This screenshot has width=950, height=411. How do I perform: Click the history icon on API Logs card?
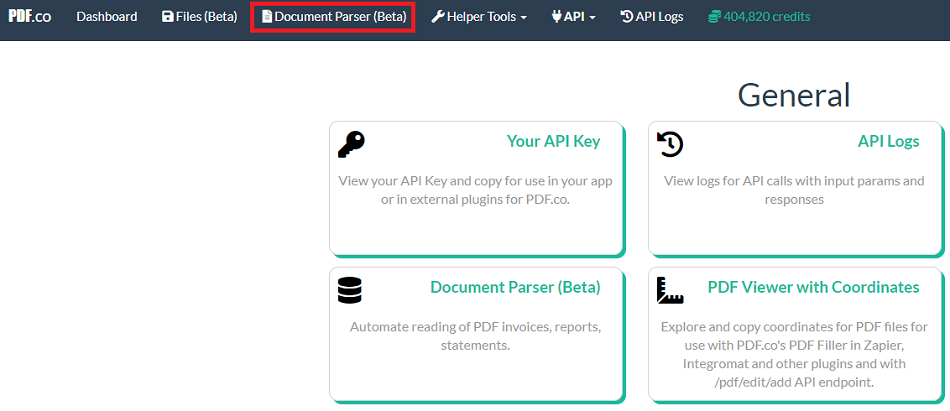[670, 145]
